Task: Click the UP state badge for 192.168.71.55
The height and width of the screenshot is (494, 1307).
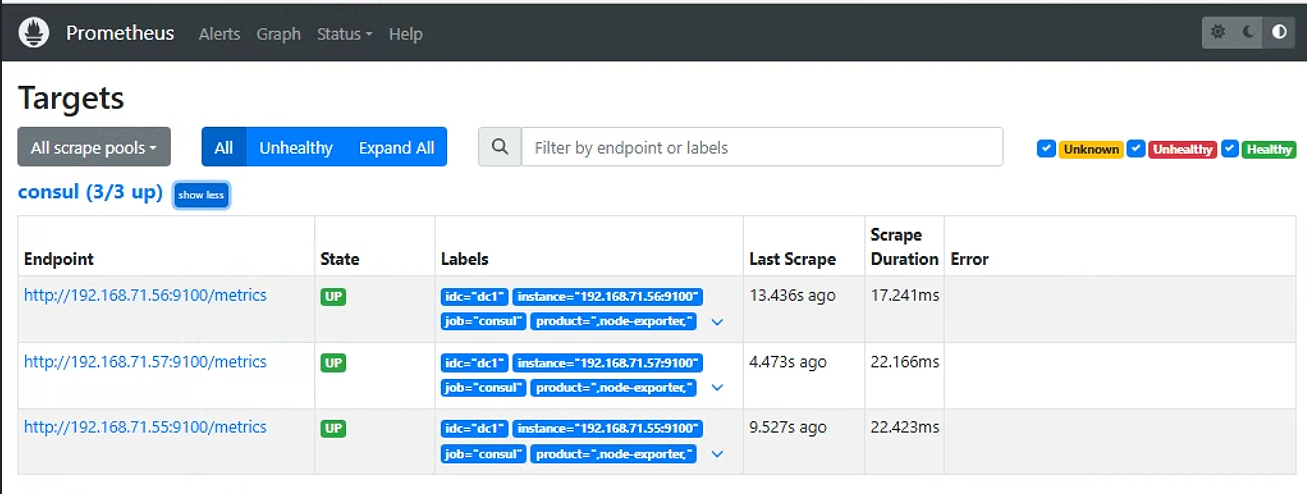Action: click(x=333, y=428)
